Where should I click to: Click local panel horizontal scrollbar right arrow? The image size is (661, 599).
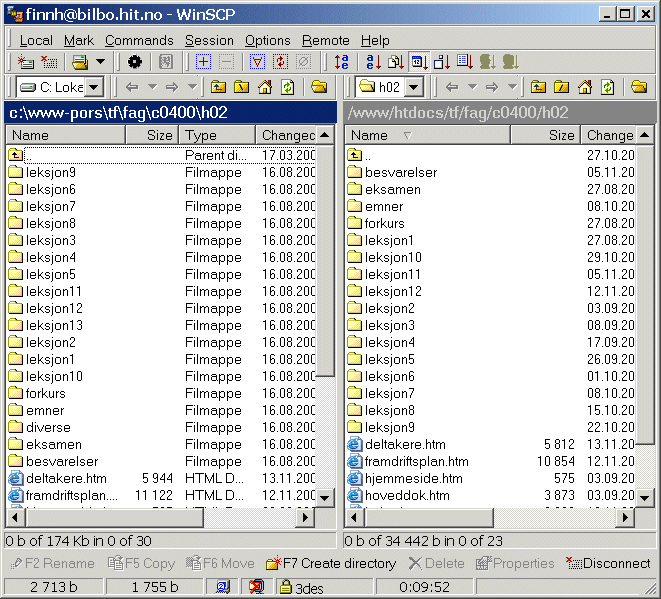(306, 517)
